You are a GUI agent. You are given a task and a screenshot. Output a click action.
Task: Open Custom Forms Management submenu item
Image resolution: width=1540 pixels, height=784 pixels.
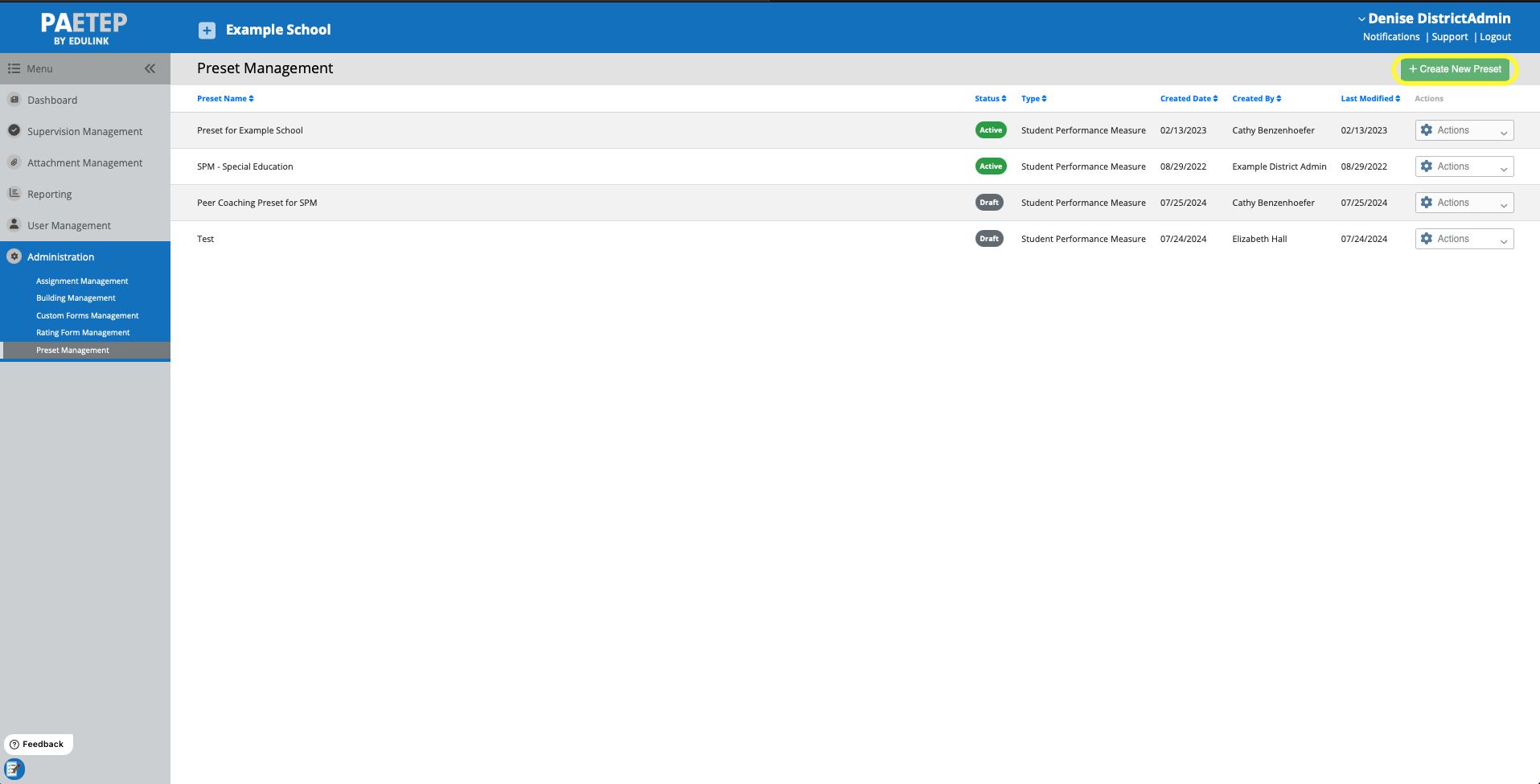(87, 316)
